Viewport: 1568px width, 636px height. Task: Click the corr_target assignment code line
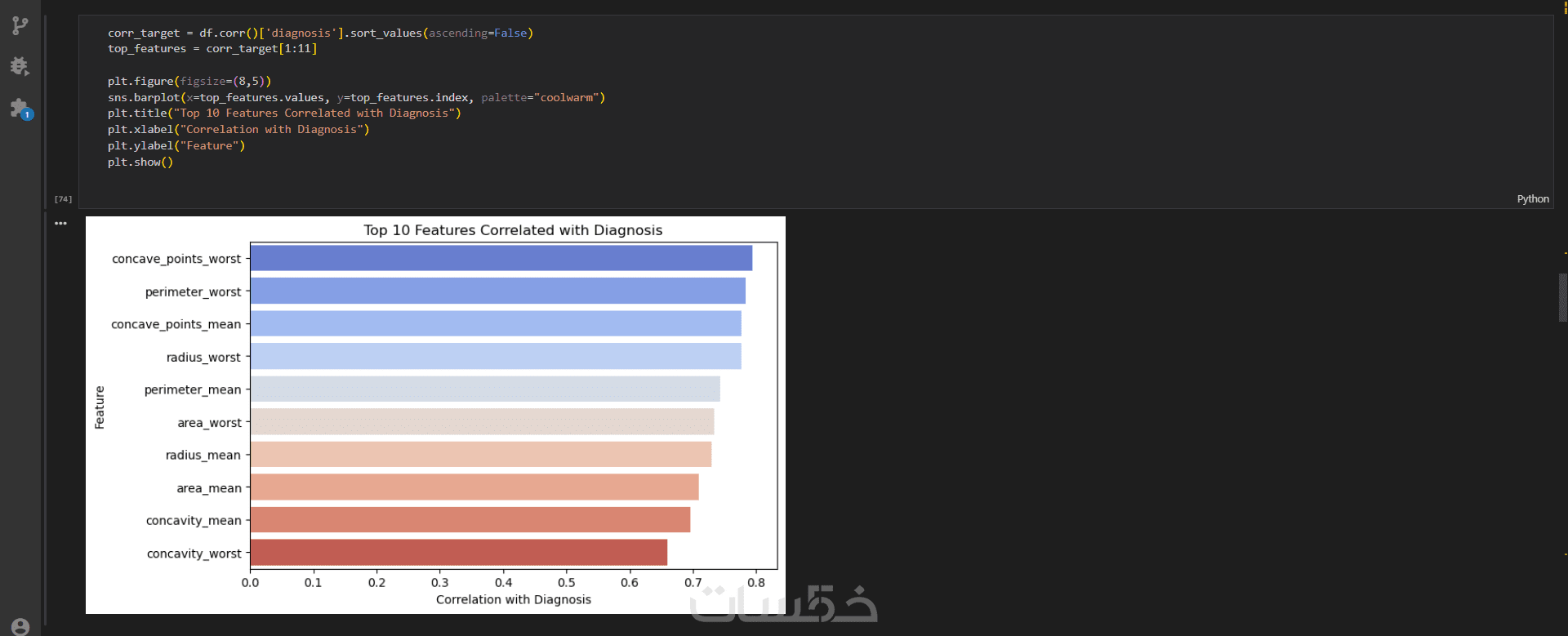[320, 33]
